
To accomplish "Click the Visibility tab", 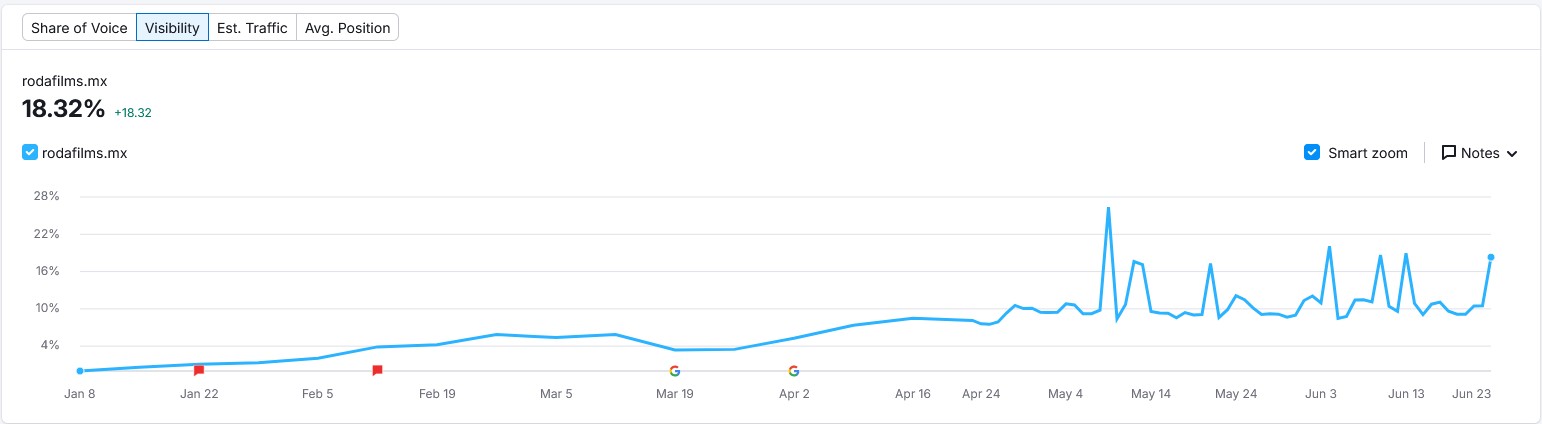I will 172,28.
